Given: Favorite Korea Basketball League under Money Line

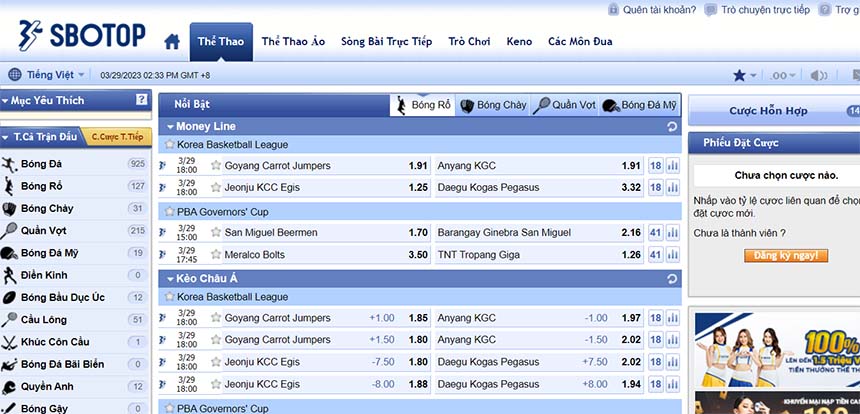Looking at the screenshot, I should point(169,145).
